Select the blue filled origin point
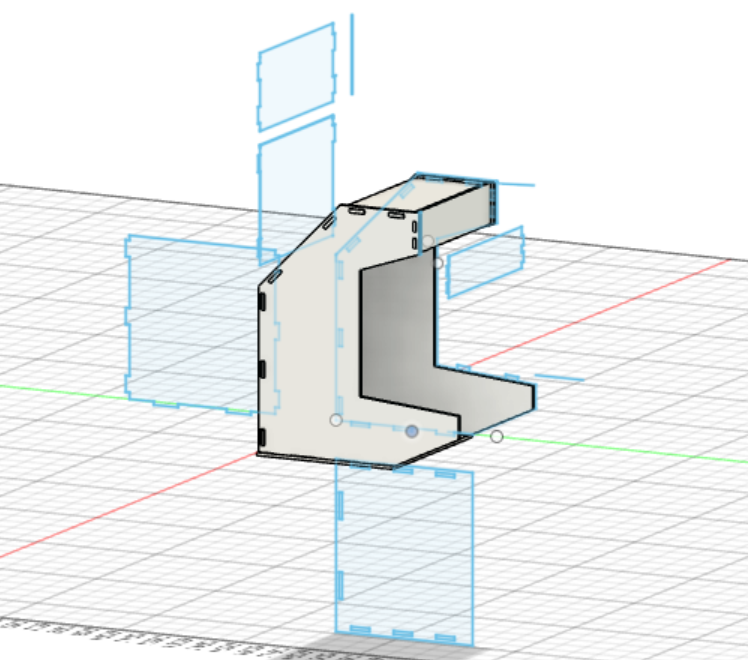Viewport: 748px width, 660px height. [412, 432]
